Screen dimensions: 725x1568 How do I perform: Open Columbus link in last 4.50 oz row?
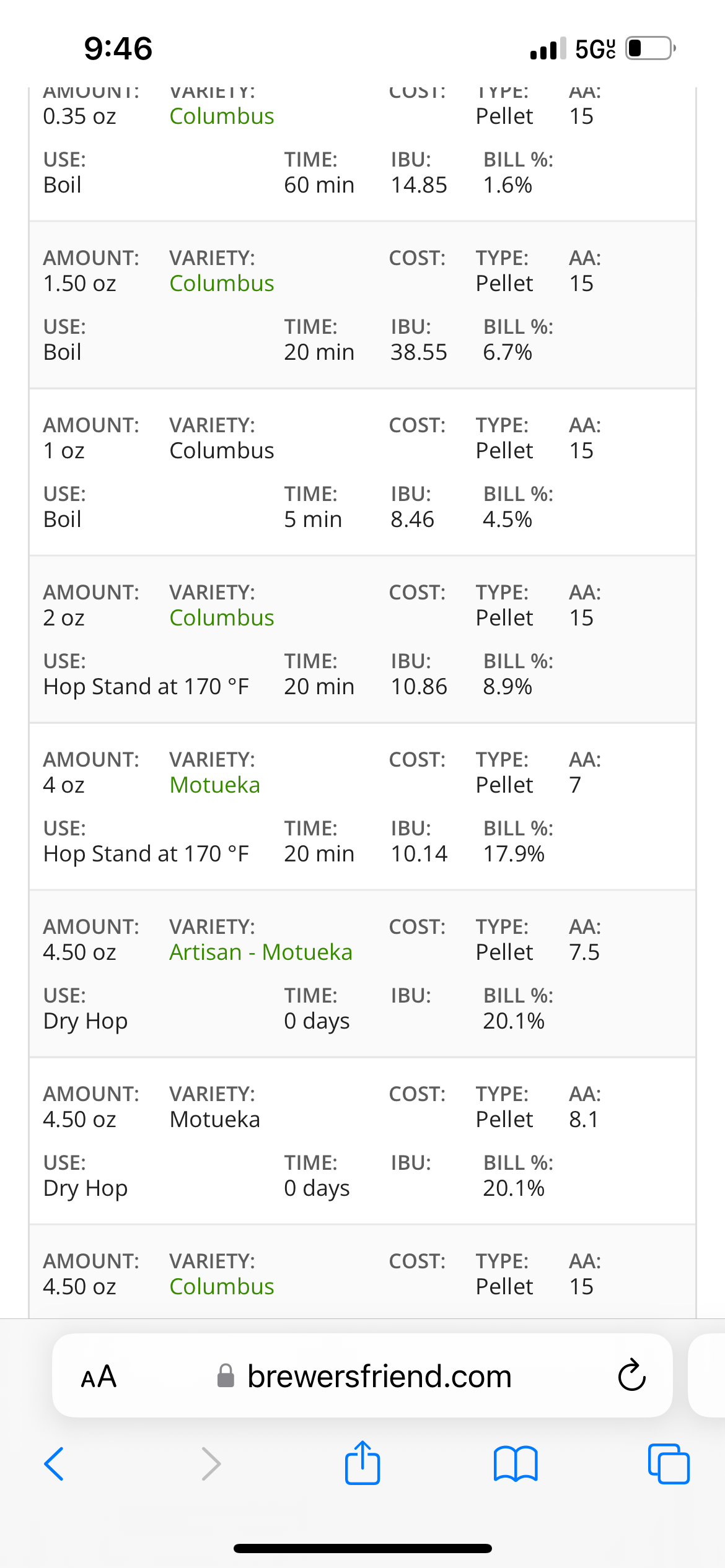222,1286
